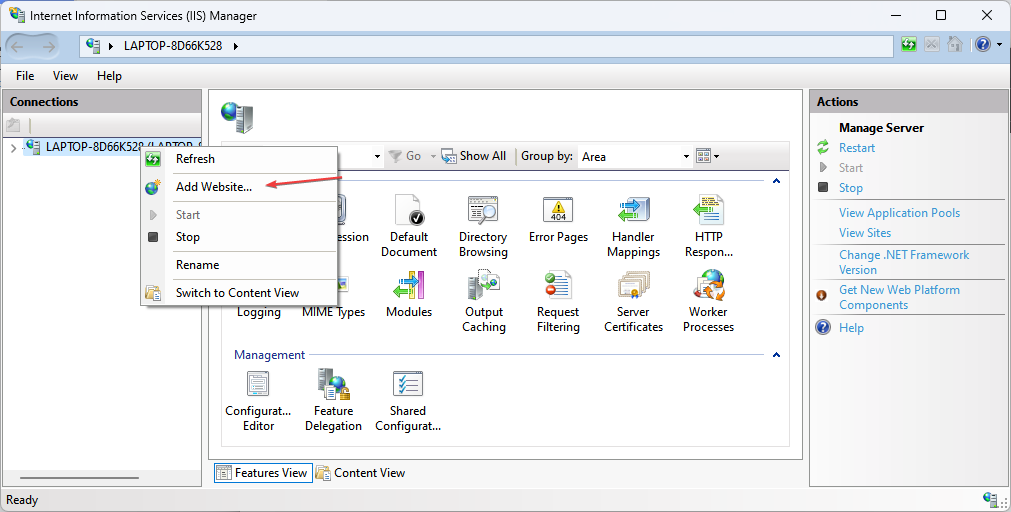This screenshot has width=1011, height=512.
Task: Click the Connections pane horizontal scrollbar
Action: tap(79, 478)
